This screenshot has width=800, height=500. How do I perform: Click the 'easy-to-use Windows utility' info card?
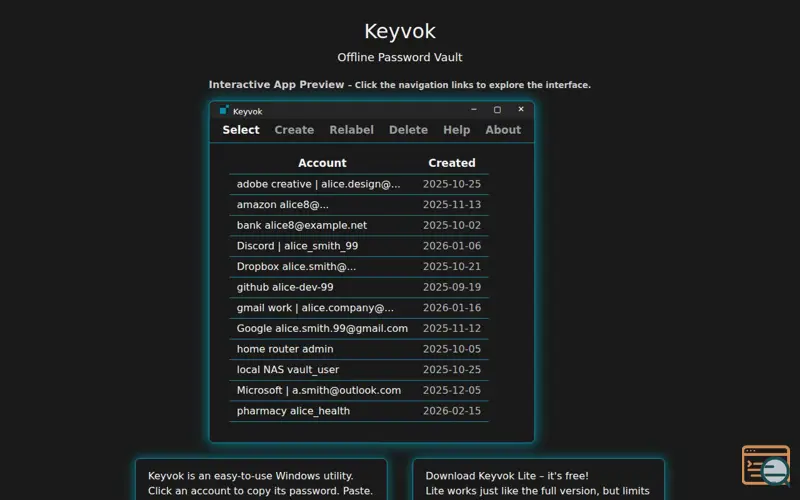[x=261, y=480]
